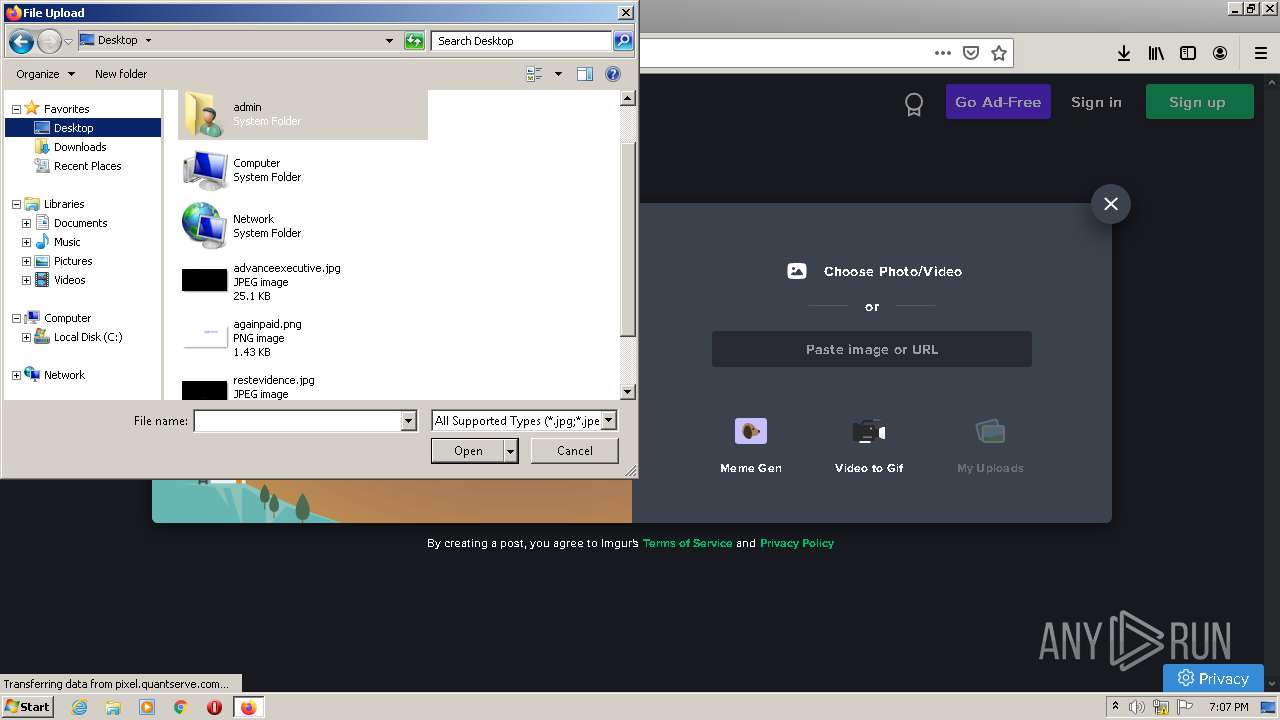The width and height of the screenshot is (1280, 720).
Task: Go back in File Upload dialog
Action: [21, 41]
